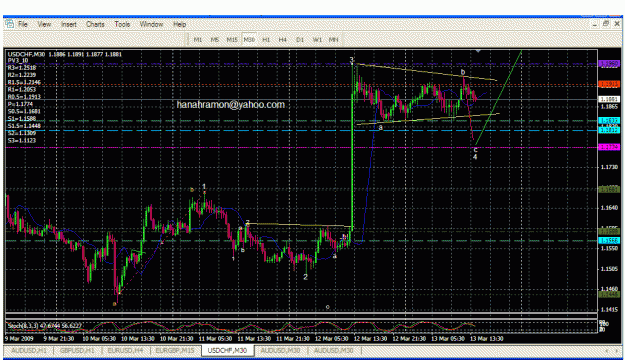
Task: Click the chart window icon beside File
Action: point(9,24)
